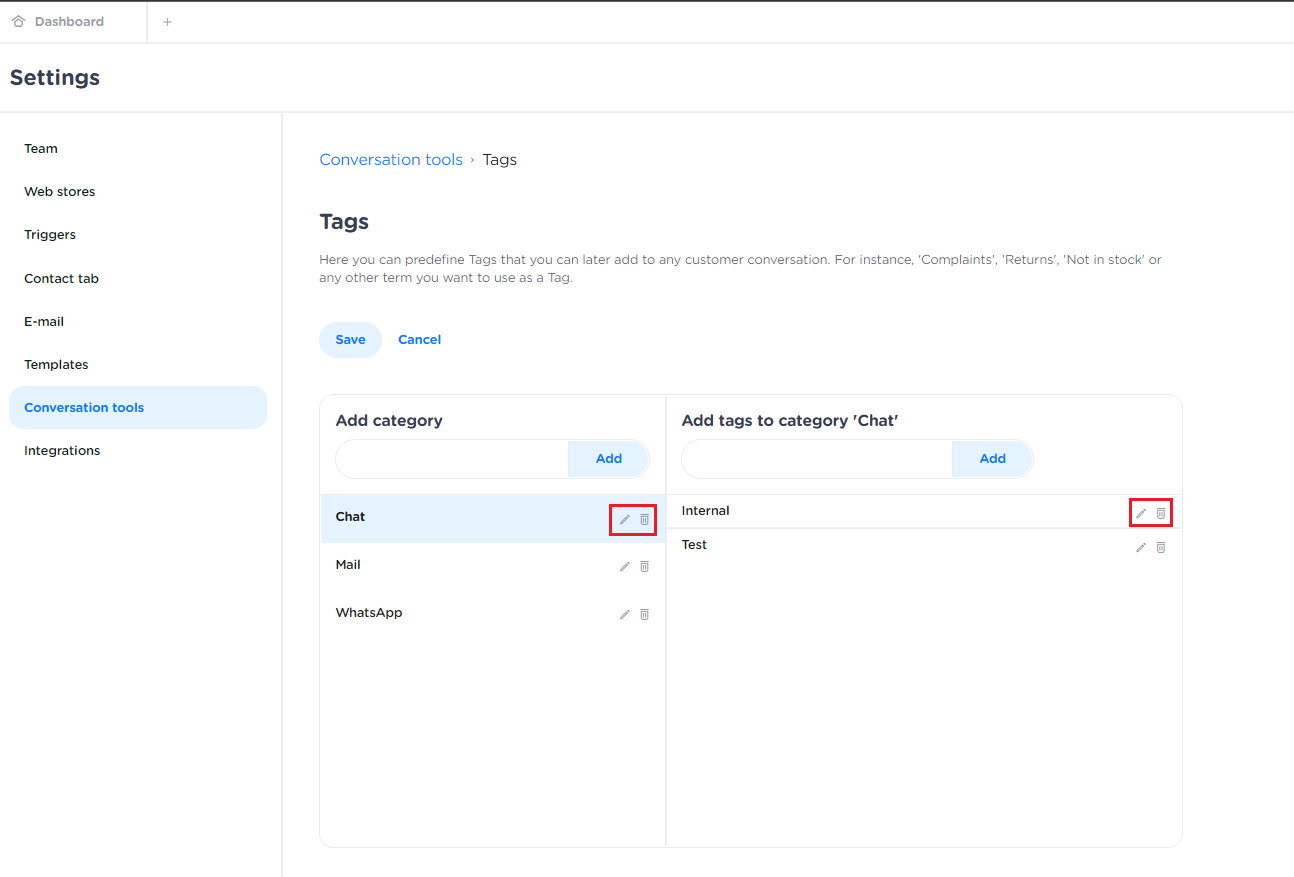Open a new tab with plus icon

click(167, 22)
